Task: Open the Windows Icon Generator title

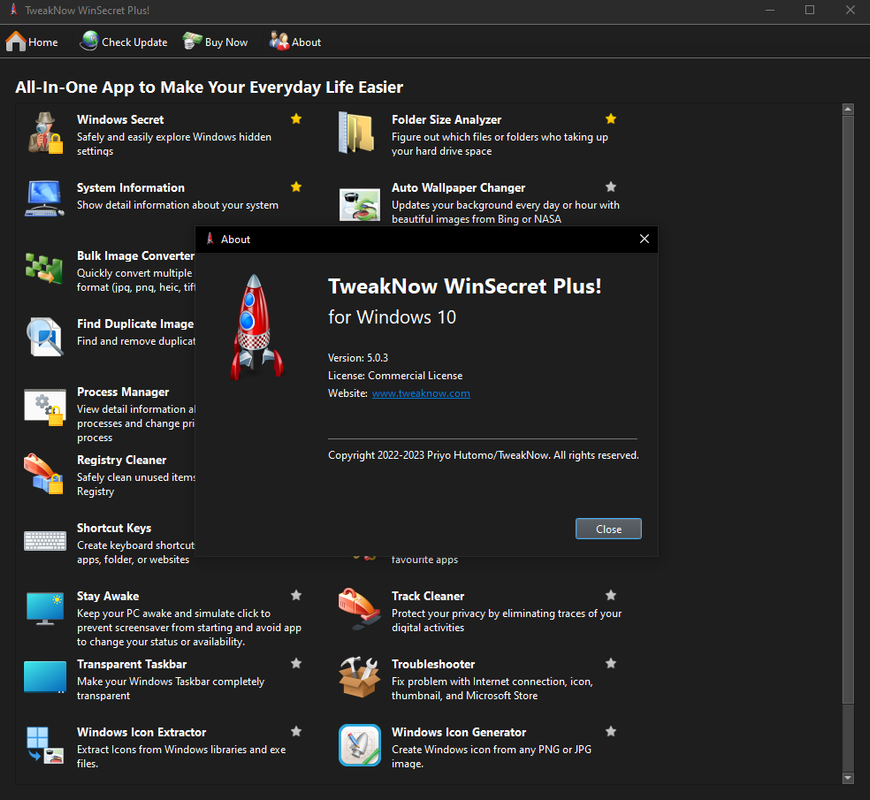Action: [459, 732]
